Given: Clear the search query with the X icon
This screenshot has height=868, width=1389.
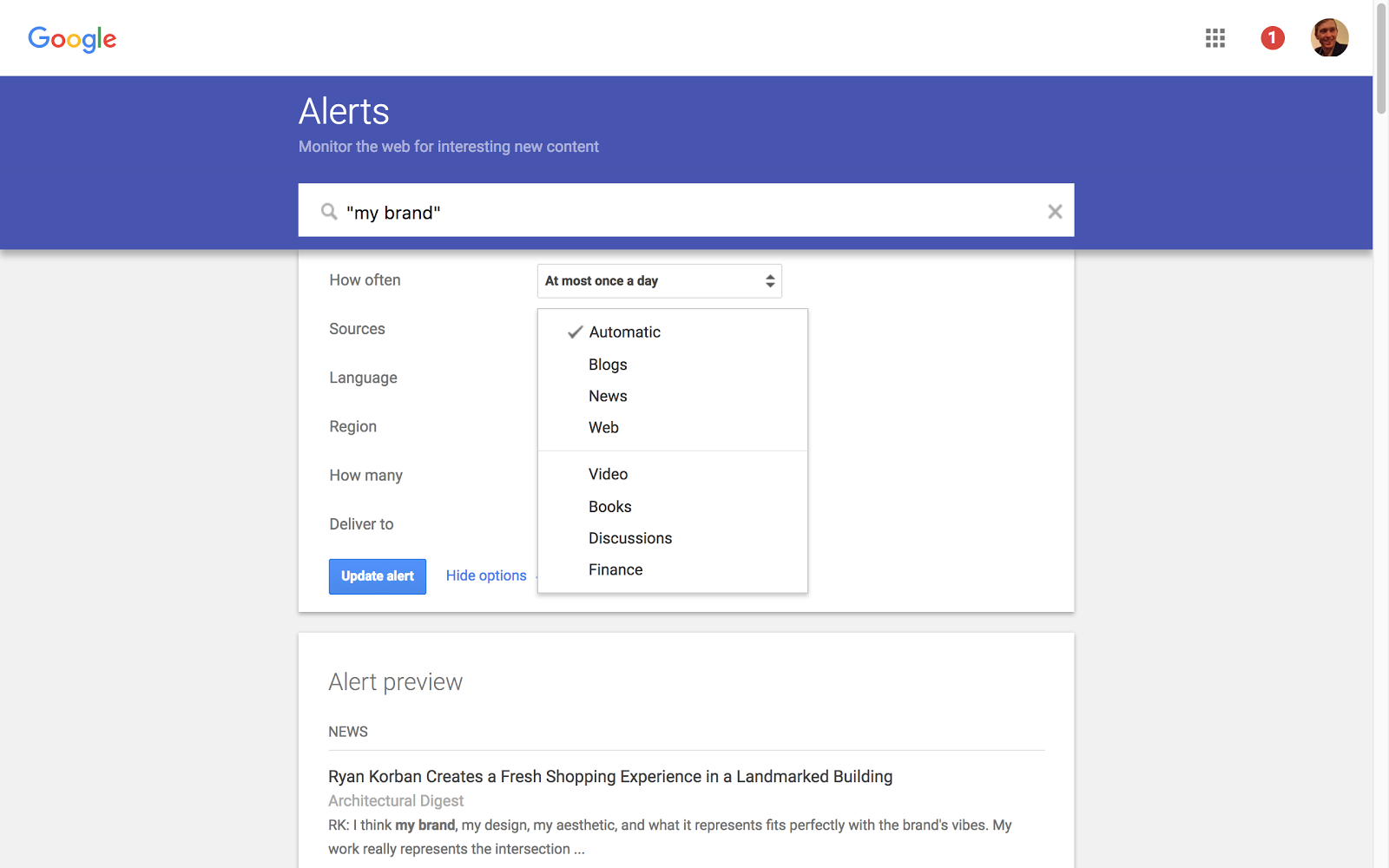Looking at the screenshot, I should click(x=1055, y=211).
